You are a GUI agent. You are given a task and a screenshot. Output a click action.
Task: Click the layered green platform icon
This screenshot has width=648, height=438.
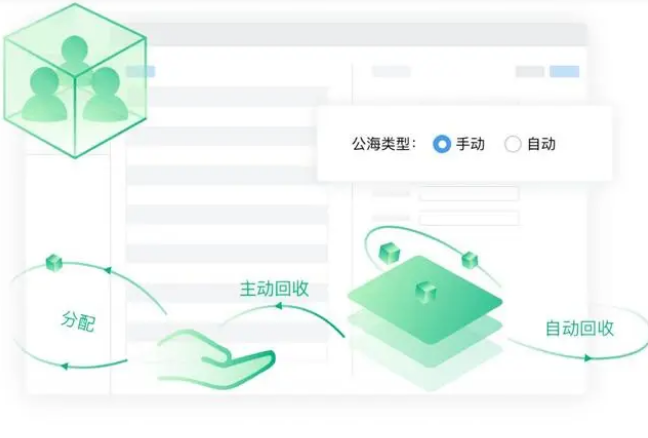point(425,322)
